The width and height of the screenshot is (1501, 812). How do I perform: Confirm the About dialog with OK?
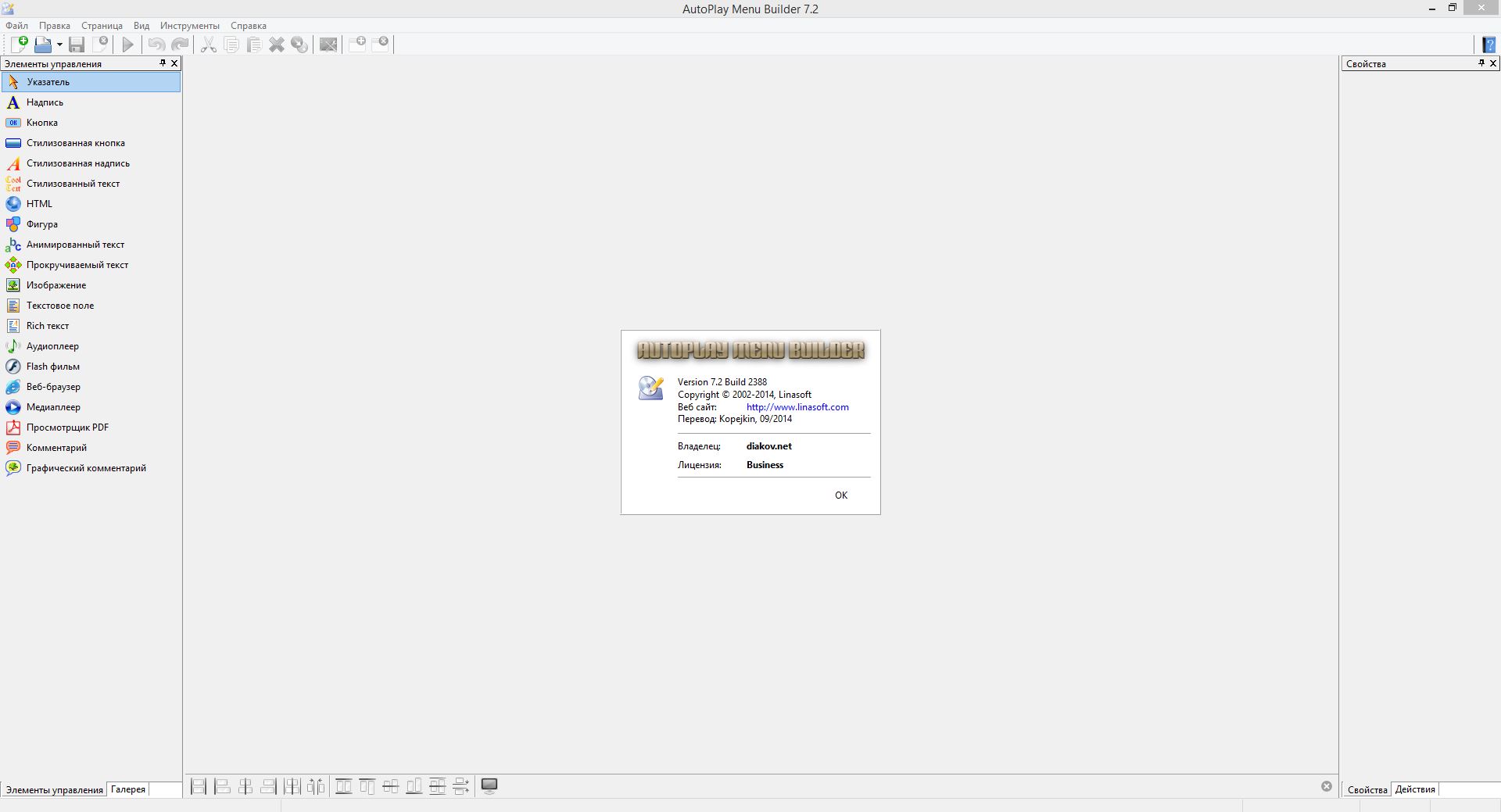(x=841, y=495)
